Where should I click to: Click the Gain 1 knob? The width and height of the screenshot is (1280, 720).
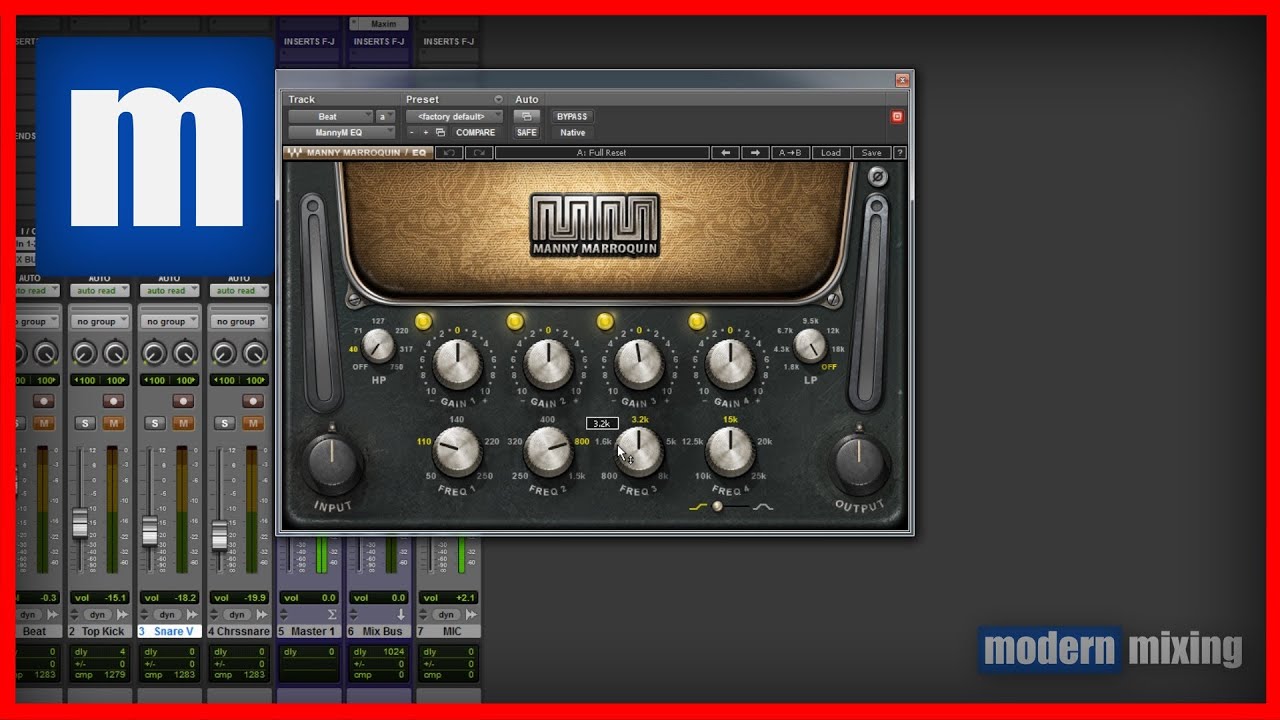(458, 363)
